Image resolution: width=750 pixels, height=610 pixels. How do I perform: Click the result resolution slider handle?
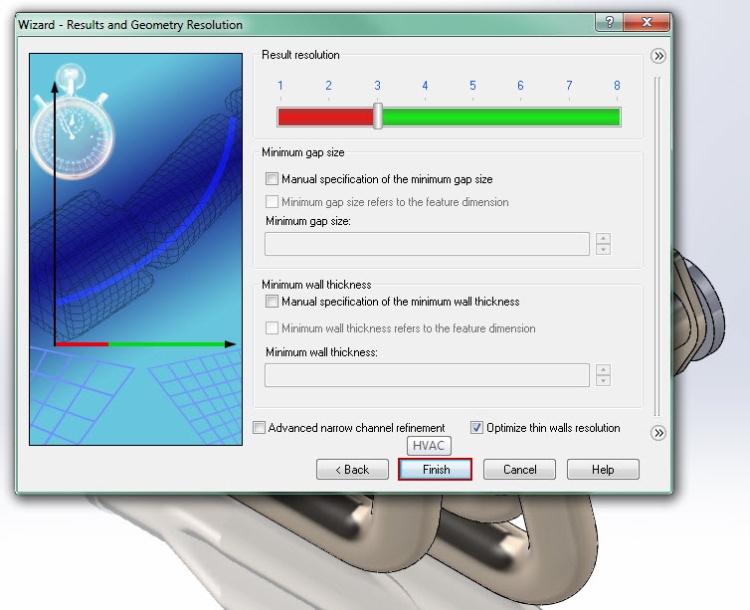pyautogui.click(x=378, y=115)
